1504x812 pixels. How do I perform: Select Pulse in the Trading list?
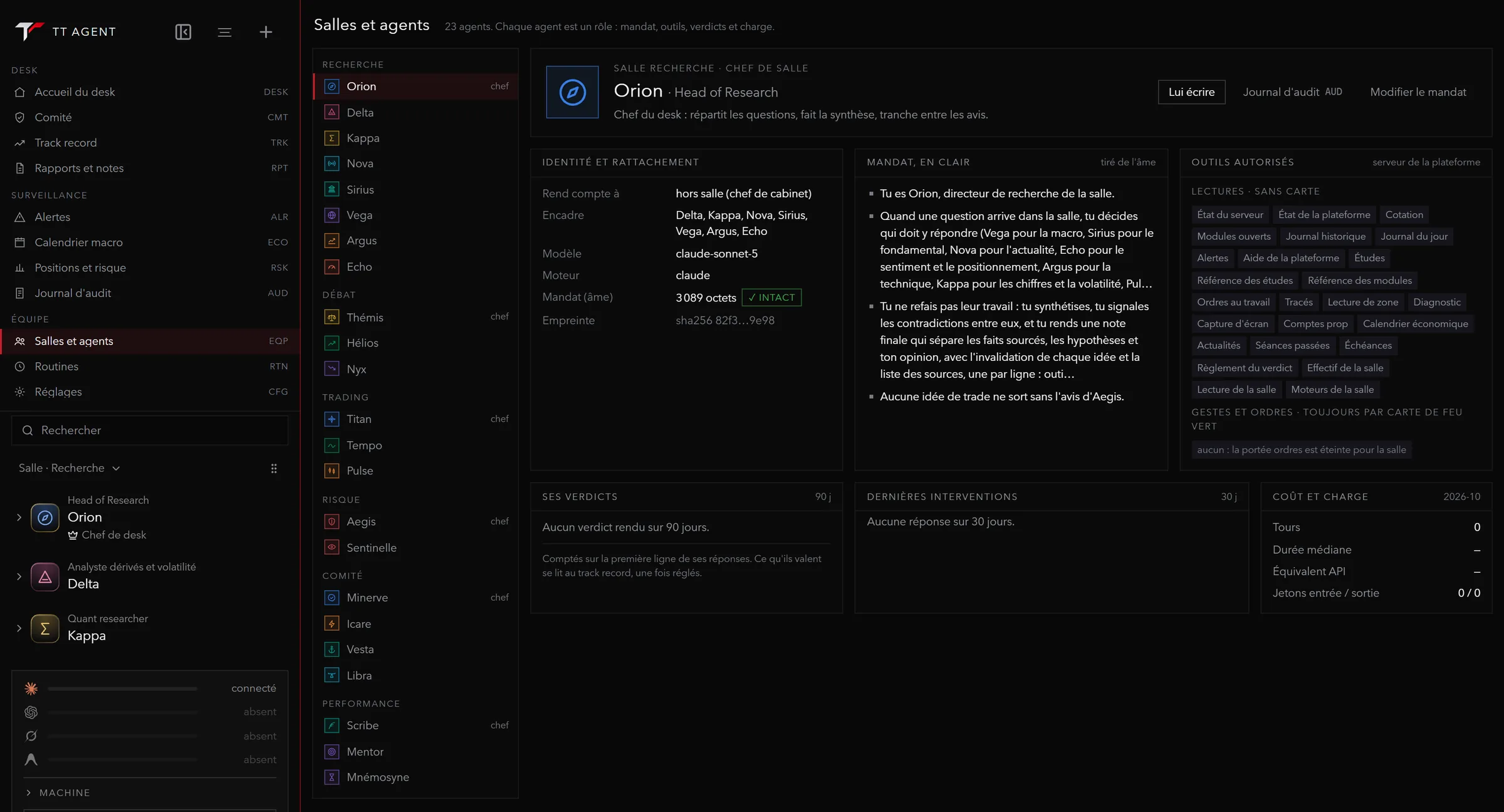click(x=415, y=471)
